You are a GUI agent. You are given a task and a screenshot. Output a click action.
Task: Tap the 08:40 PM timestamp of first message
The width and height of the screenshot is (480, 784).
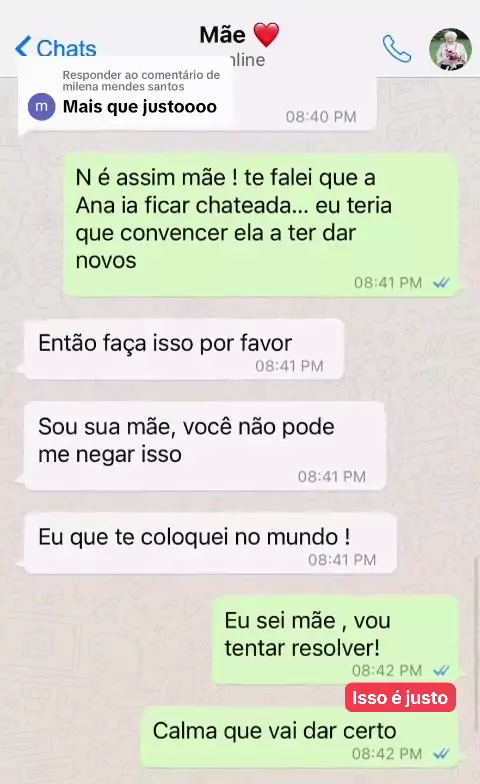(321, 116)
